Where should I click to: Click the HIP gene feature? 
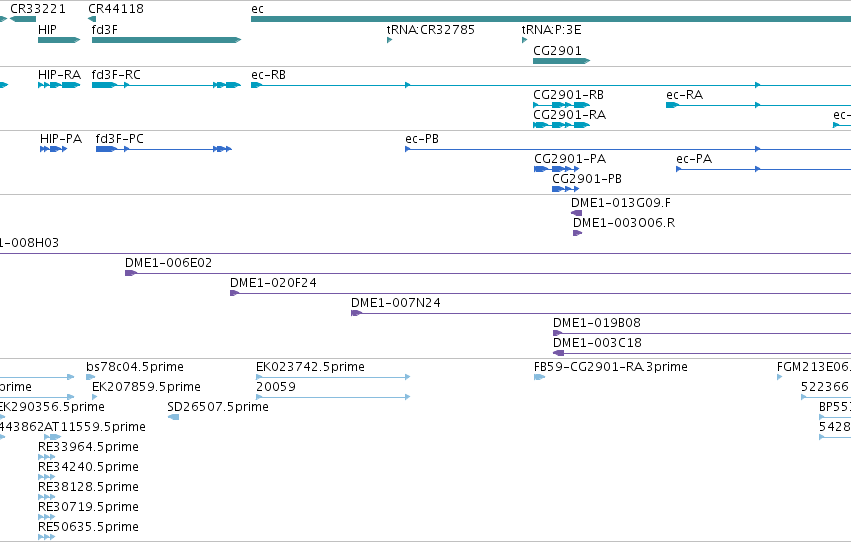59,40
